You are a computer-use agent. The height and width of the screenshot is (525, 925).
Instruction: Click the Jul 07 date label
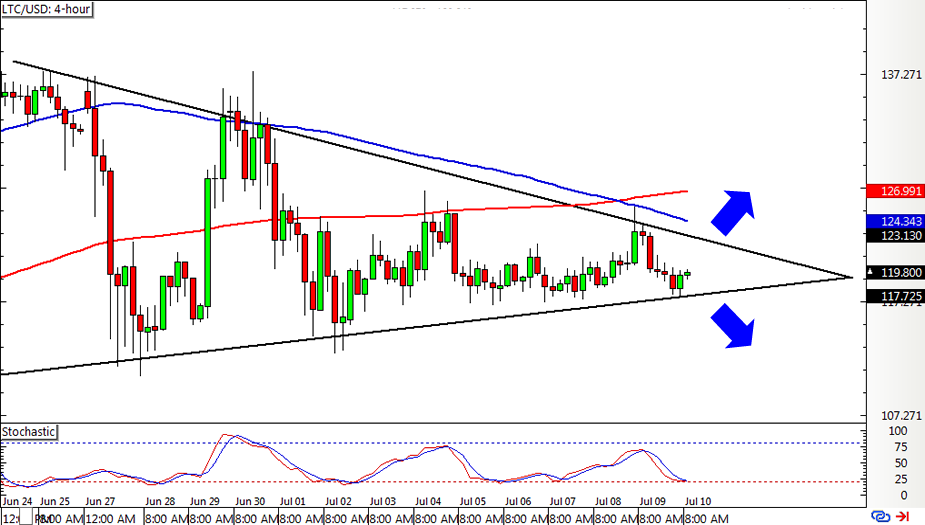coord(563,501)
